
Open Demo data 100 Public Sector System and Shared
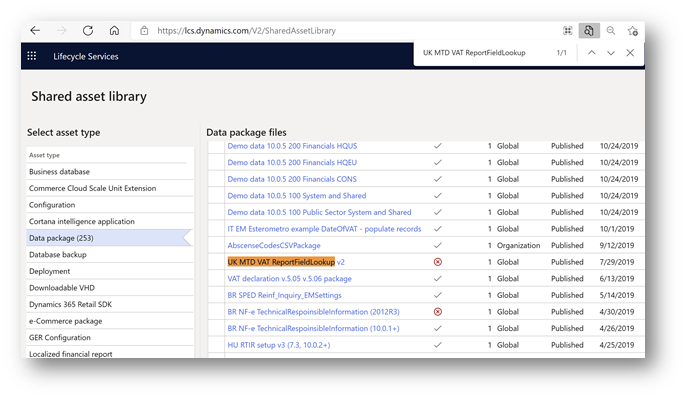point(319,212)
